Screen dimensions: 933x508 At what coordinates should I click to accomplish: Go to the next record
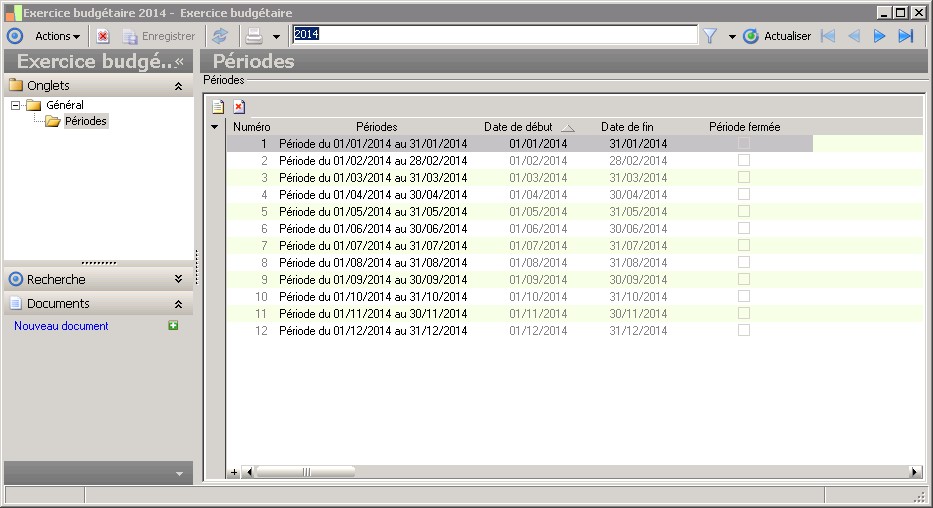point(879,36)
